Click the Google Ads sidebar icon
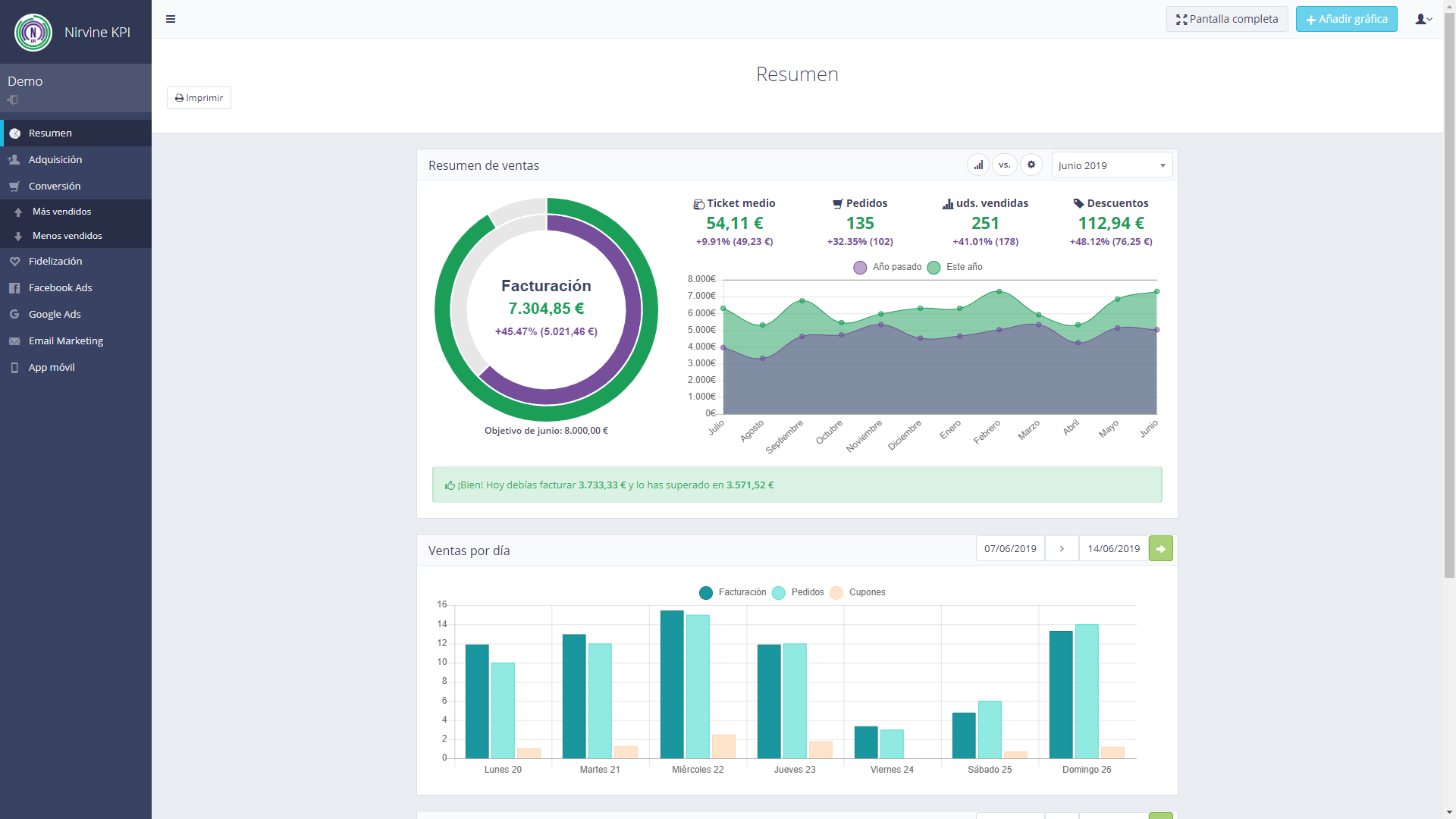Viewport: 1456px width, 819px height. tap(14, 314)
